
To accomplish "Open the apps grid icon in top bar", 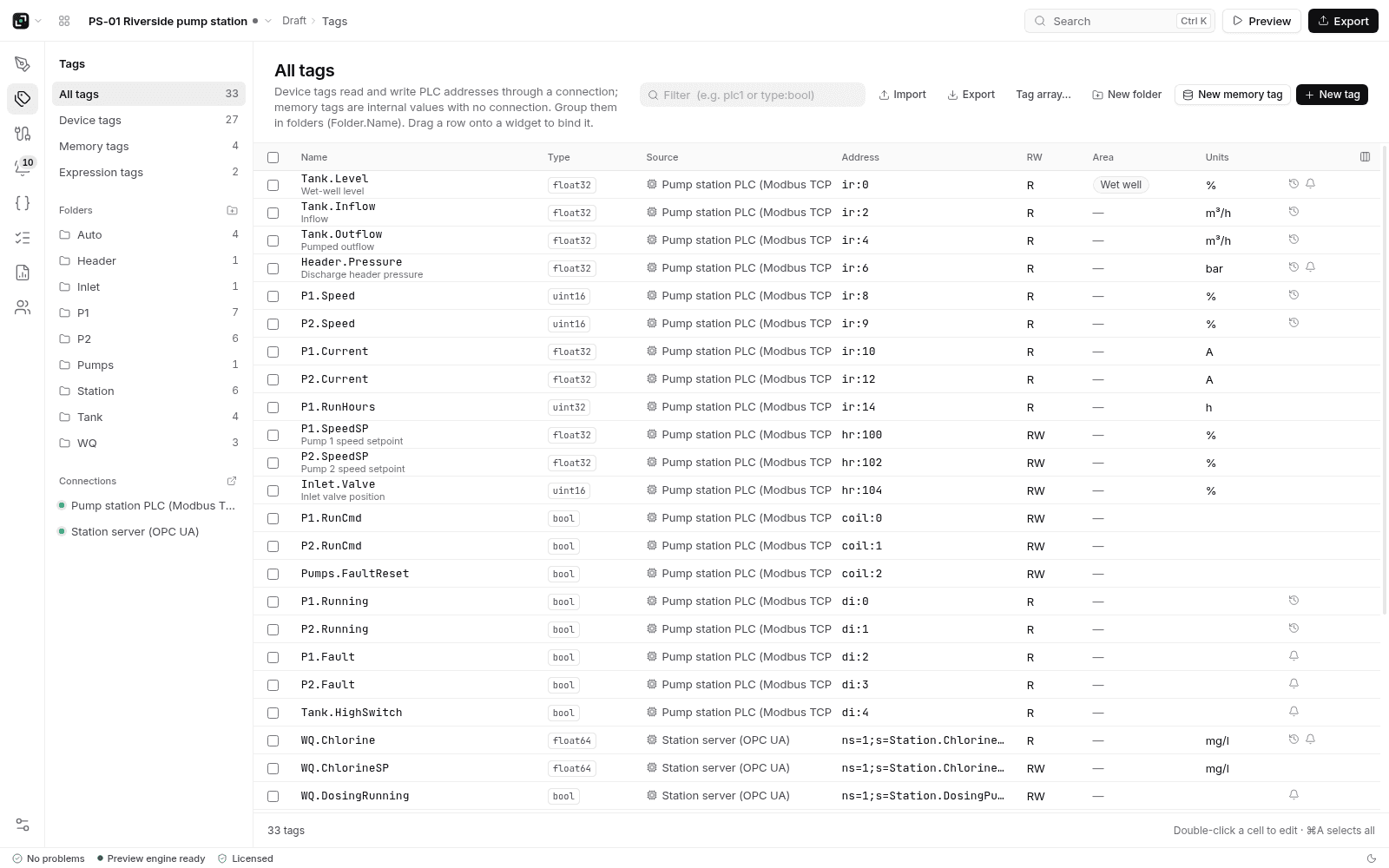I will (x=64, y=21).
